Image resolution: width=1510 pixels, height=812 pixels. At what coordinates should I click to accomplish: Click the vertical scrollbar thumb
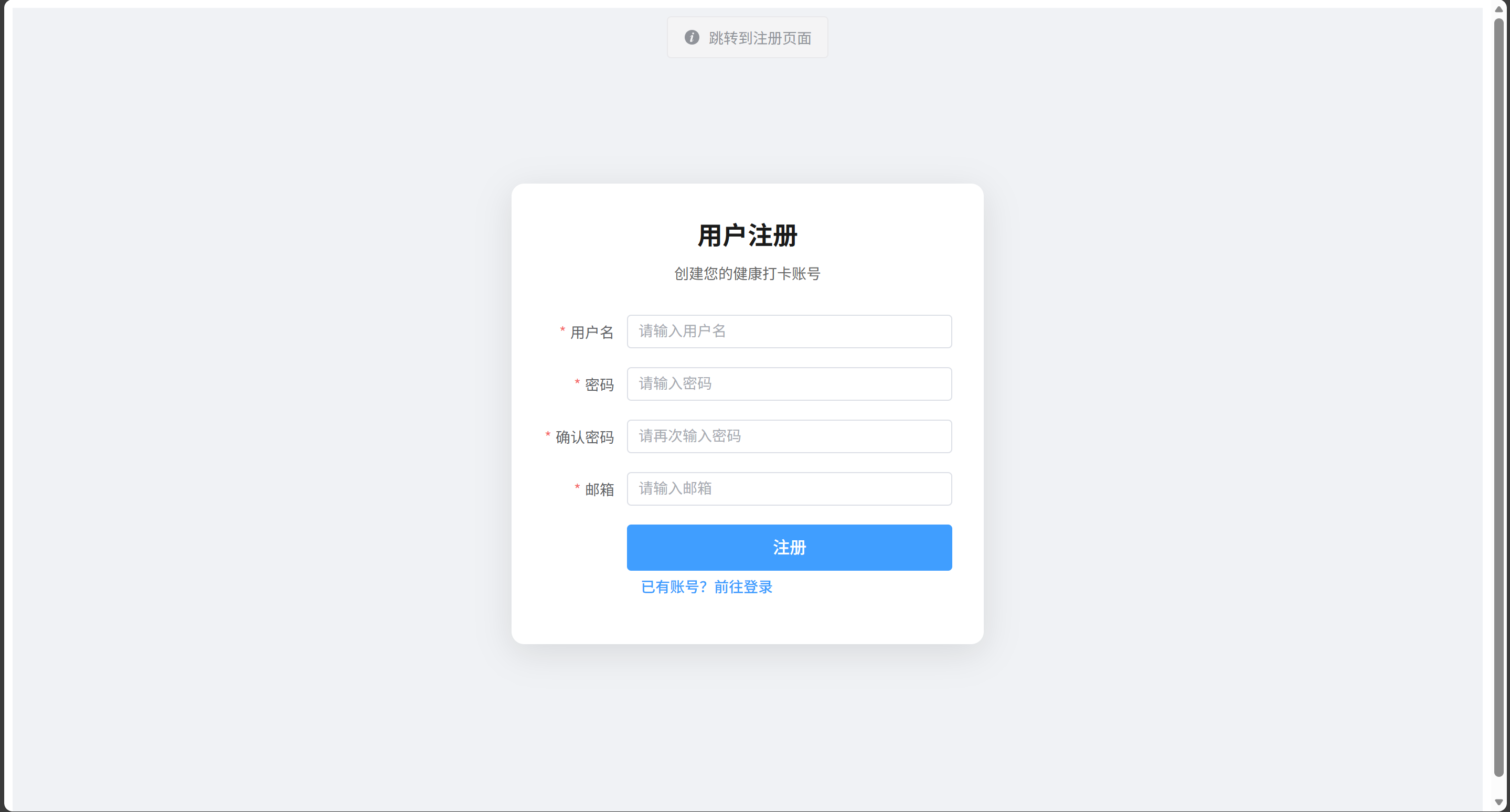point(1498,397)
